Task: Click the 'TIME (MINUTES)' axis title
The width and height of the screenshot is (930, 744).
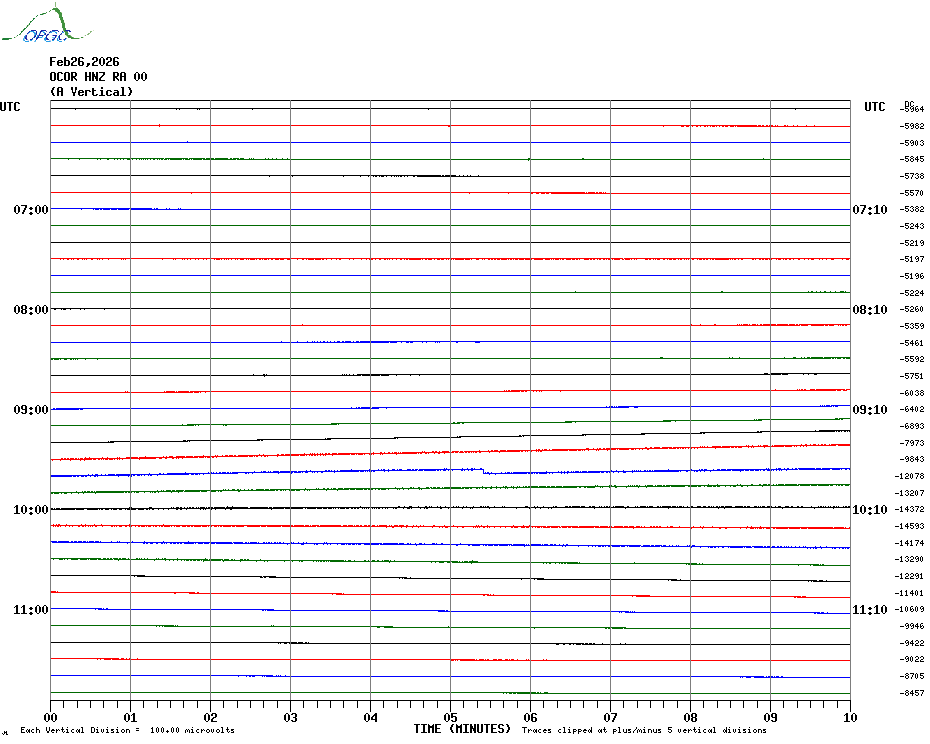Action: (x=462, y=729)
